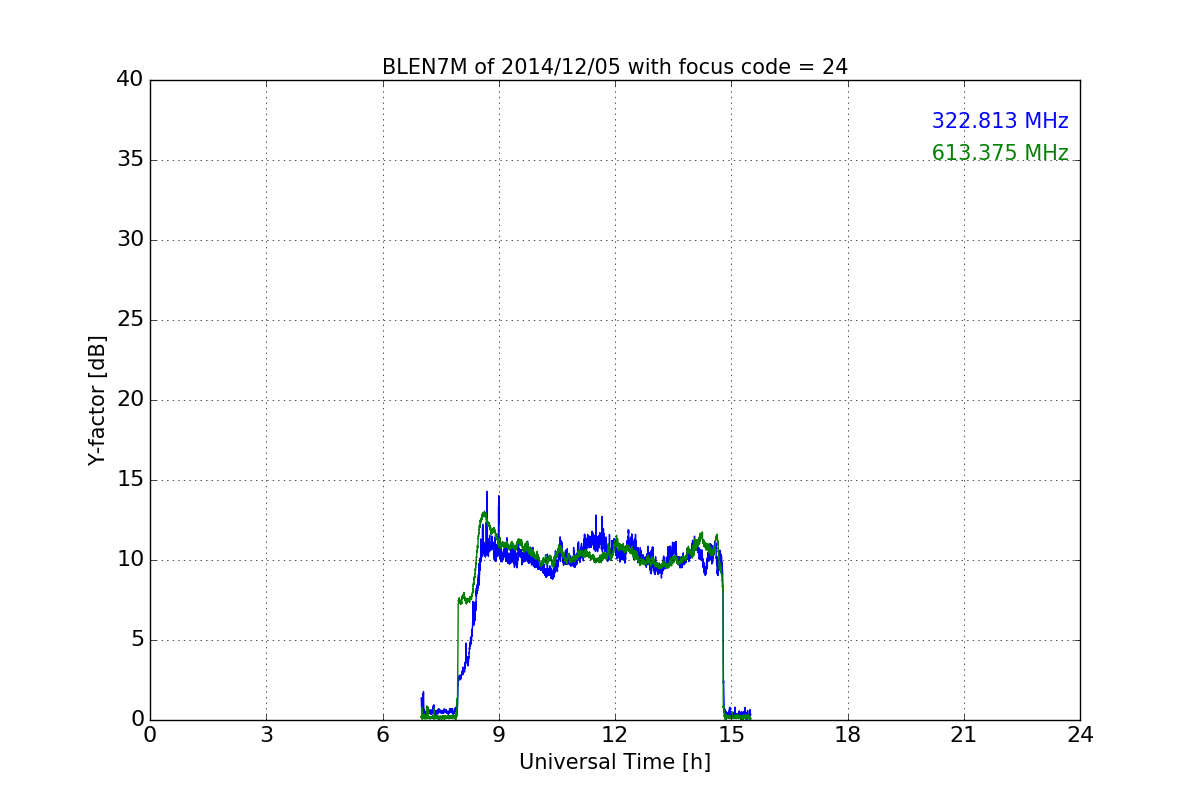Click the blue "322.813 MHz" legend label
1200x800 pixels.
(x=1000, y=121)
